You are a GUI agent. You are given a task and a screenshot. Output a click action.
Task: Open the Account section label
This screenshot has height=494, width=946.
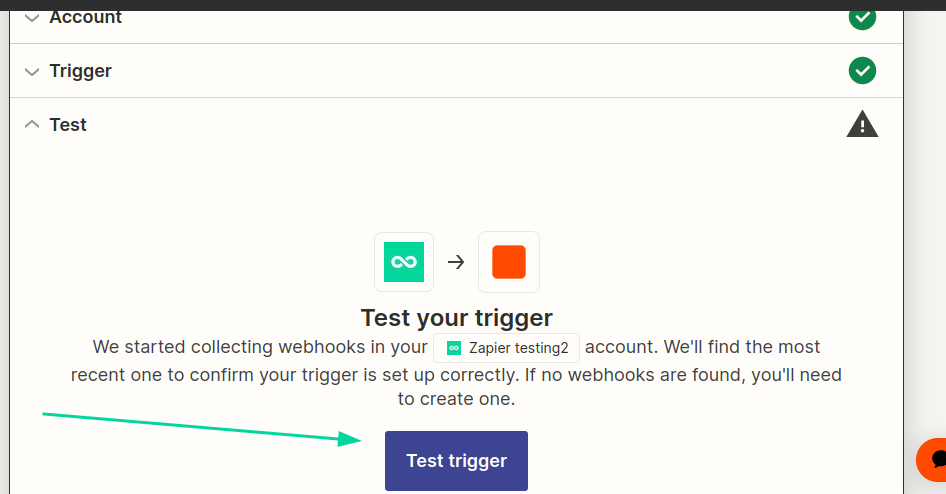click(x=86, y=17)
